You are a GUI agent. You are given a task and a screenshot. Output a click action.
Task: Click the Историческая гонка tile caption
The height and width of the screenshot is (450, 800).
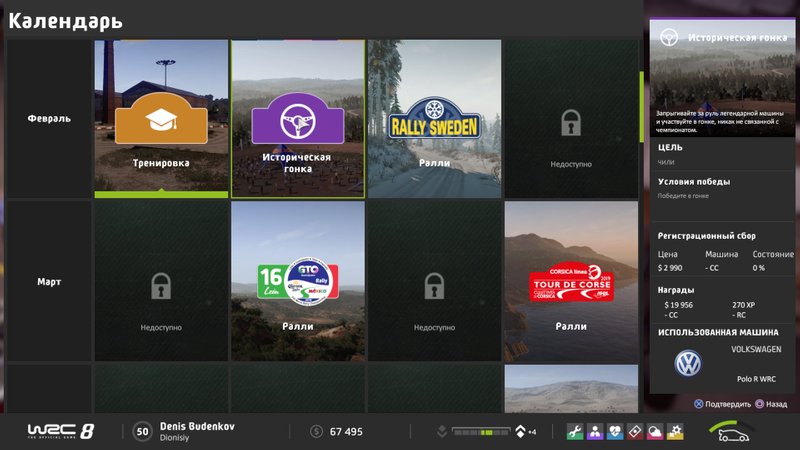pos(297,163)
